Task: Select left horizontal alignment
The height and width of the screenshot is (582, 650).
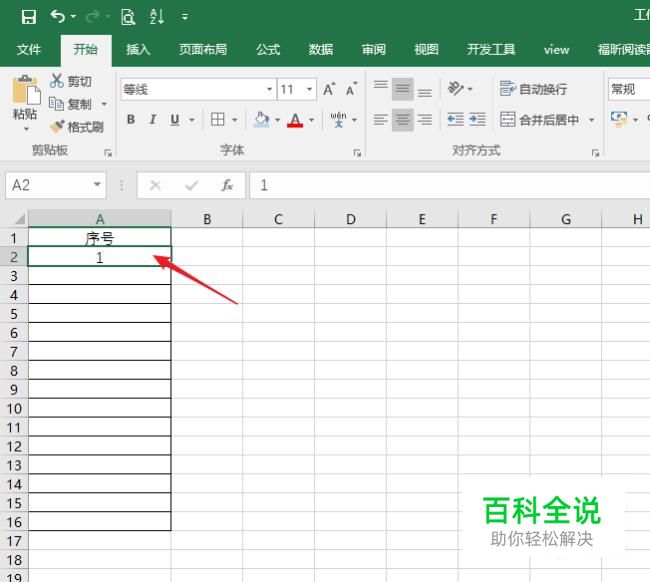Action: pos(381,120)
